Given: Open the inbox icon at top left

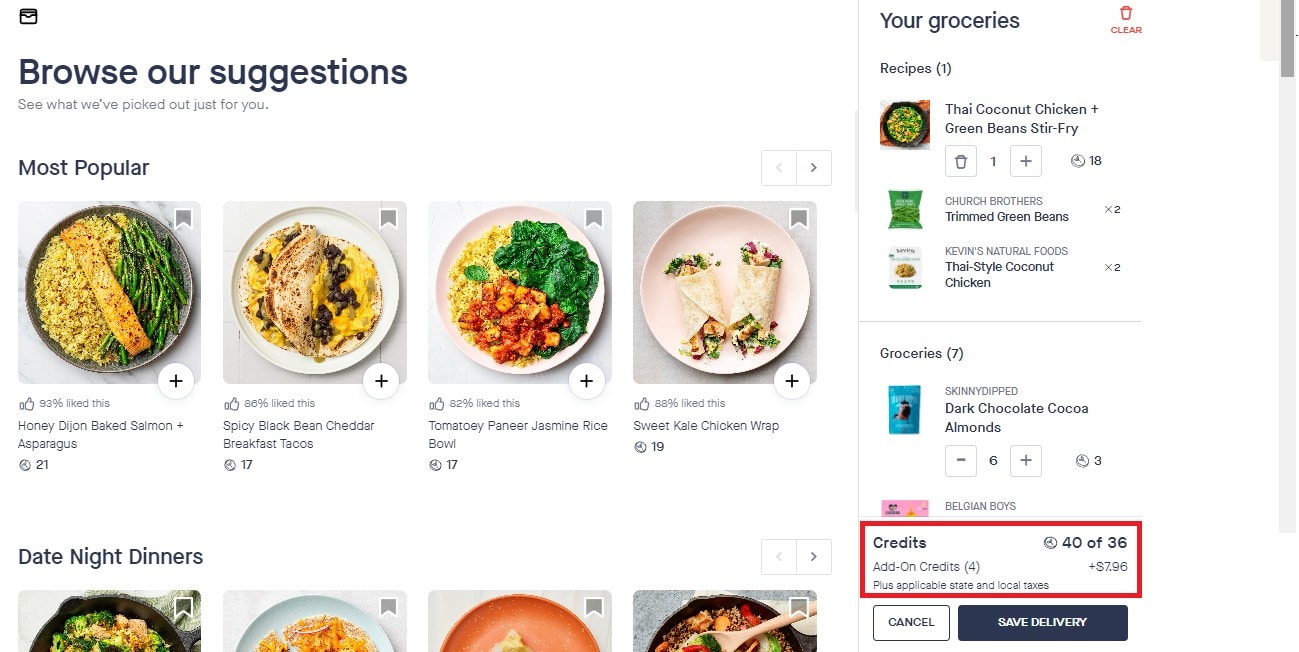Looking at the screenshot, I should coord(28,17).
